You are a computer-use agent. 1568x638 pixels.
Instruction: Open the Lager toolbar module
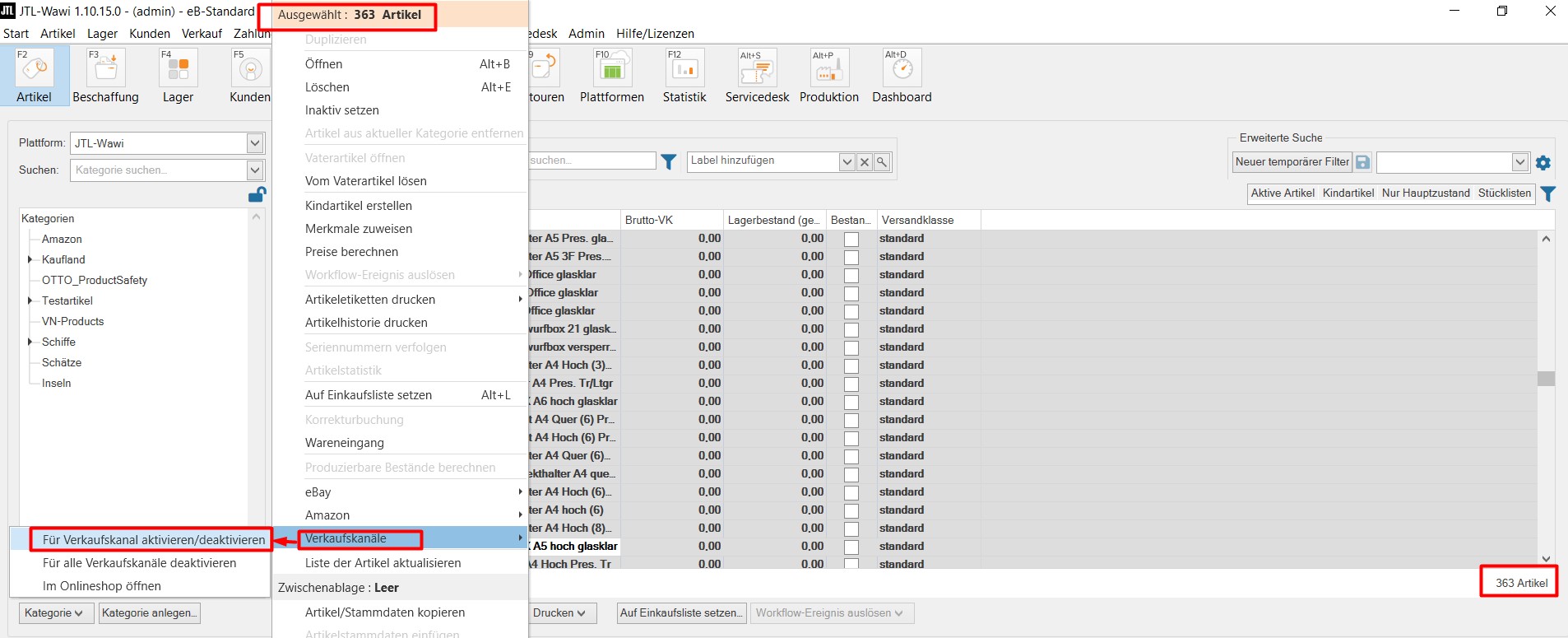point(178,77)
